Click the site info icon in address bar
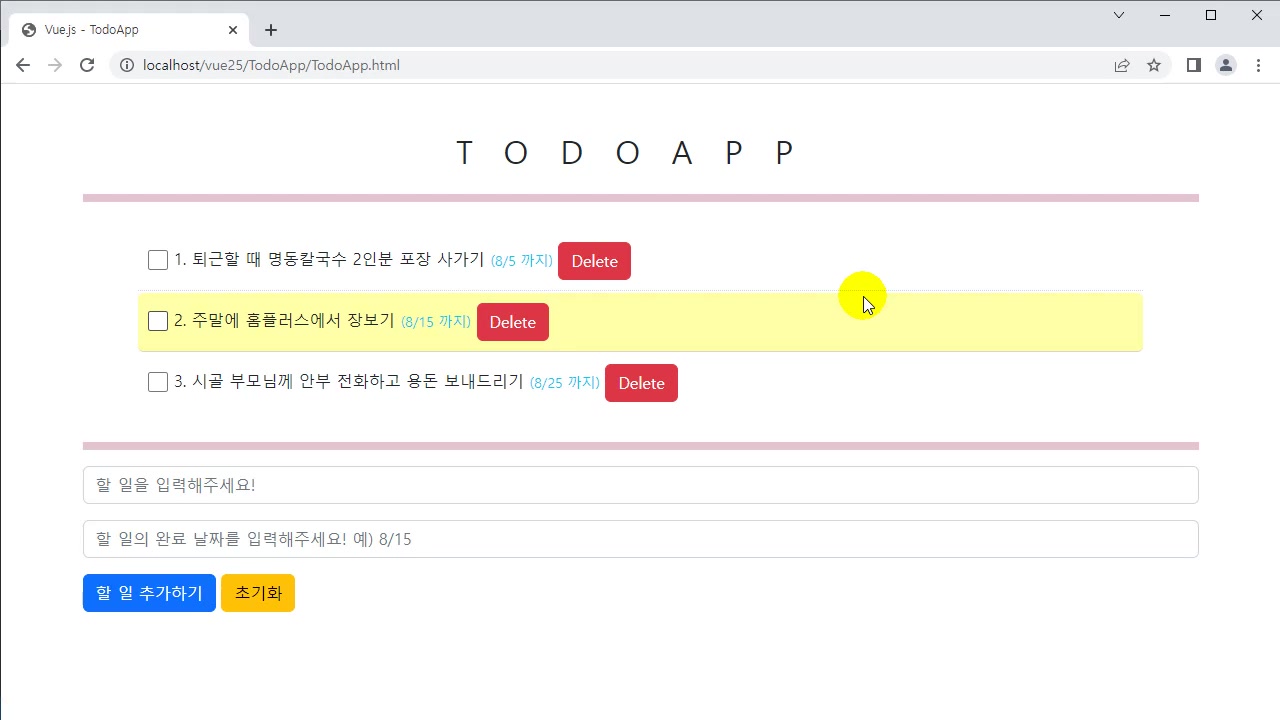Image resolution: width=1280 pixels, height=720 pixels. tap(126, 65)
